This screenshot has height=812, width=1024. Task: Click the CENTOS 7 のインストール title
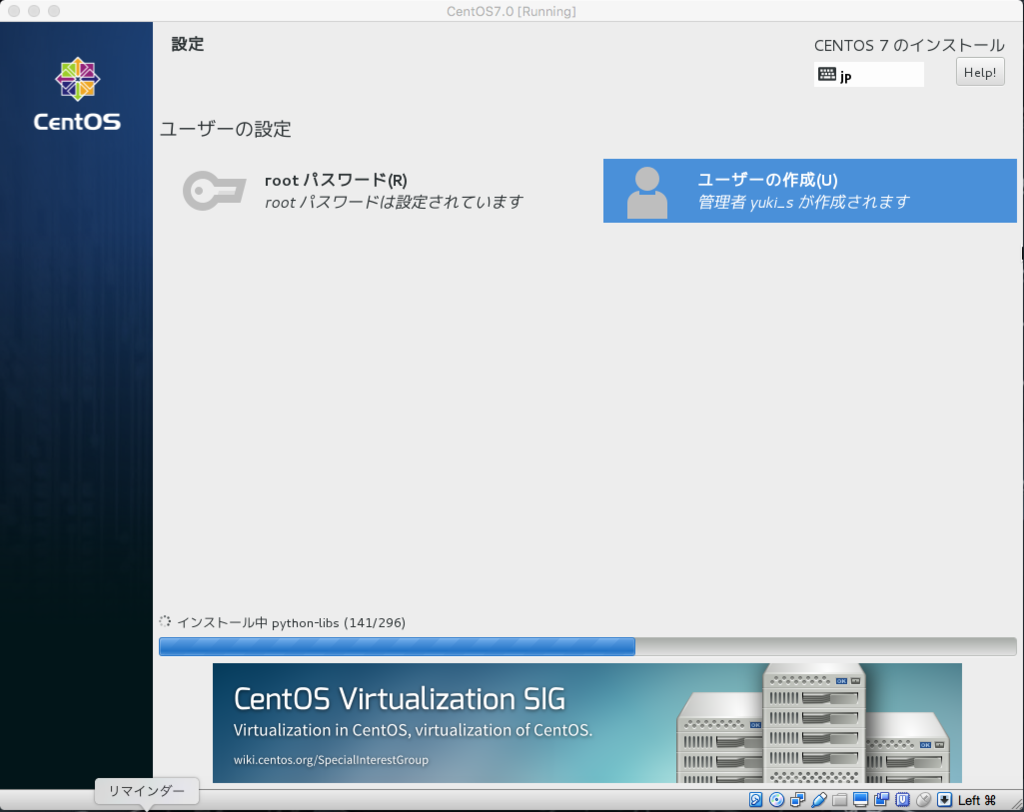click(909, 45)
